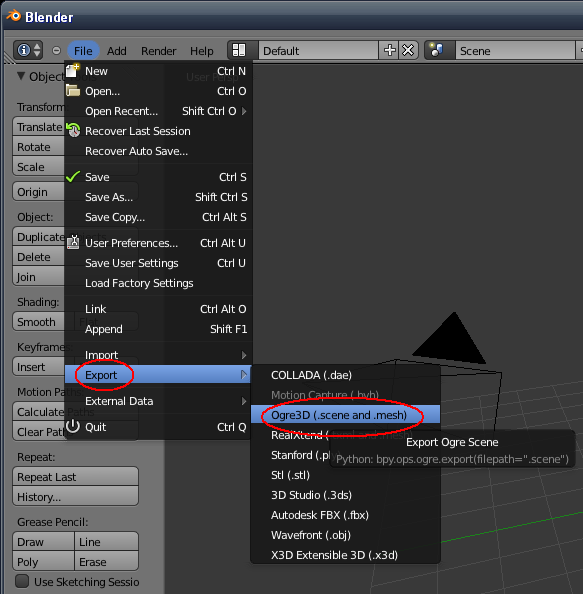Click the Link menu entry

tap(158, 309)
